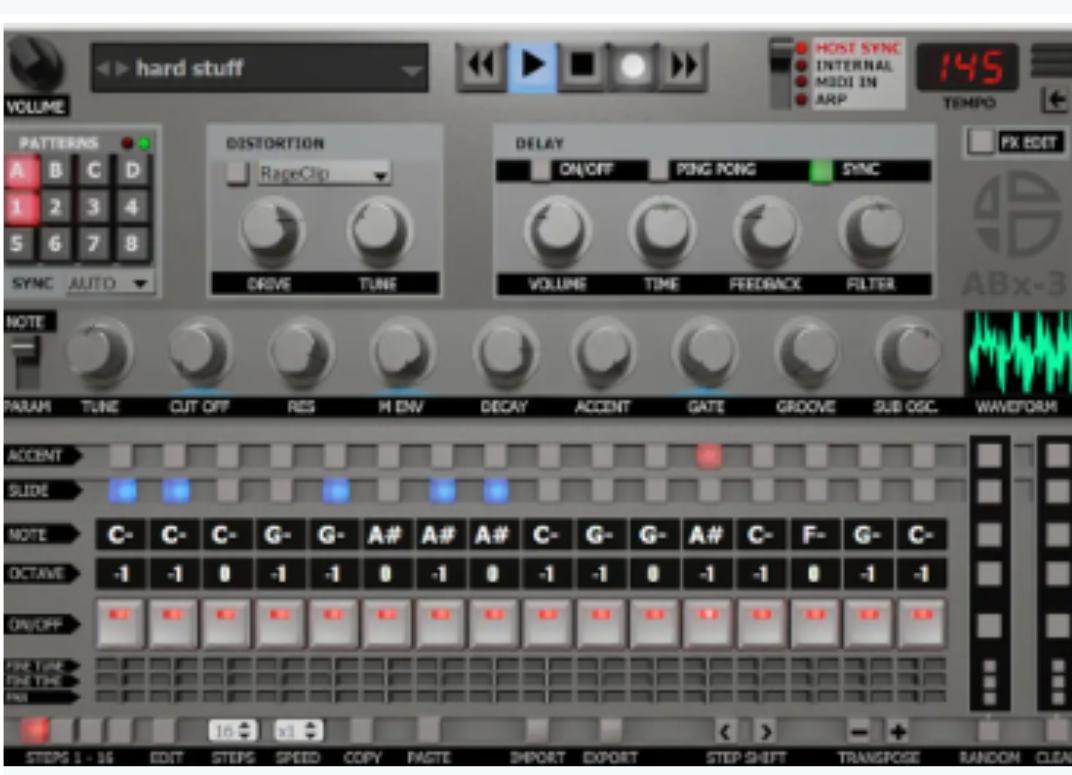Click the rewind transport button
1072x775 pixels.
[x=481, y=66]
